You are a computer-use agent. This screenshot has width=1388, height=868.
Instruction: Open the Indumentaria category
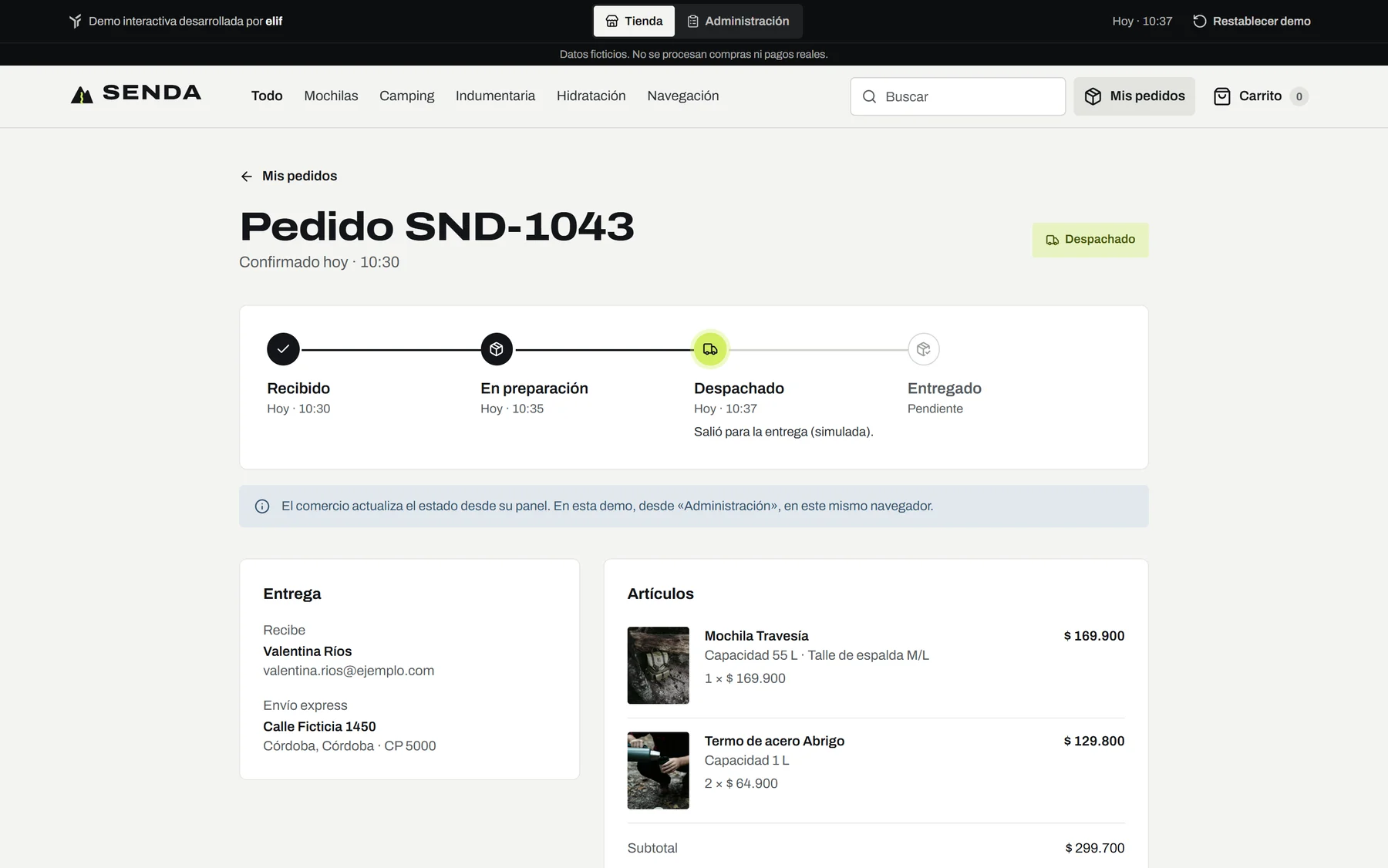495,96
